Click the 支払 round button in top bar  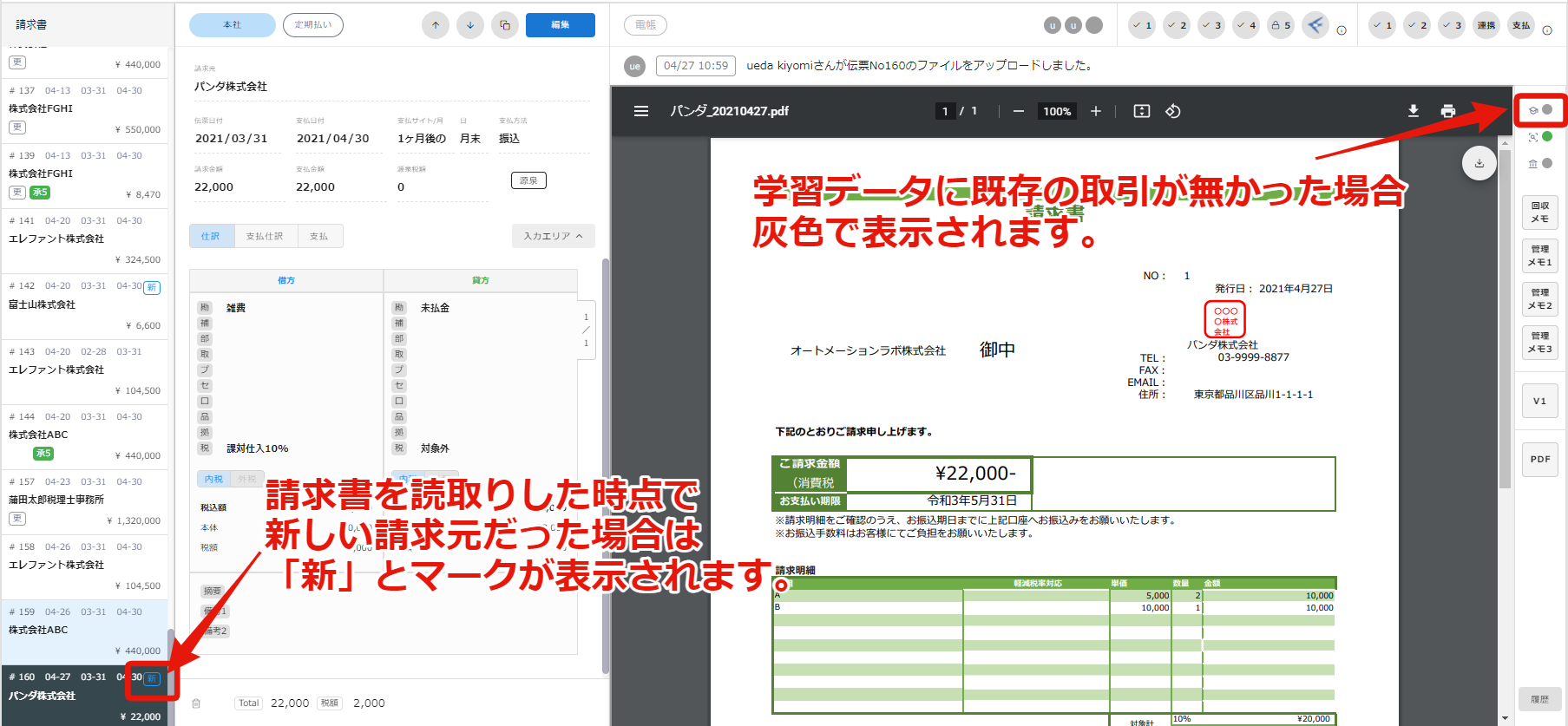pyautogui.click(x=1521, y=25)
